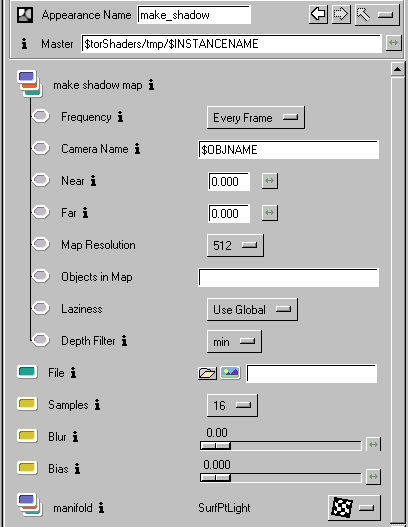This screenshot has height=527, width=408.
Task: Click the make shadow map layered icon
Action: pos(30,84)
